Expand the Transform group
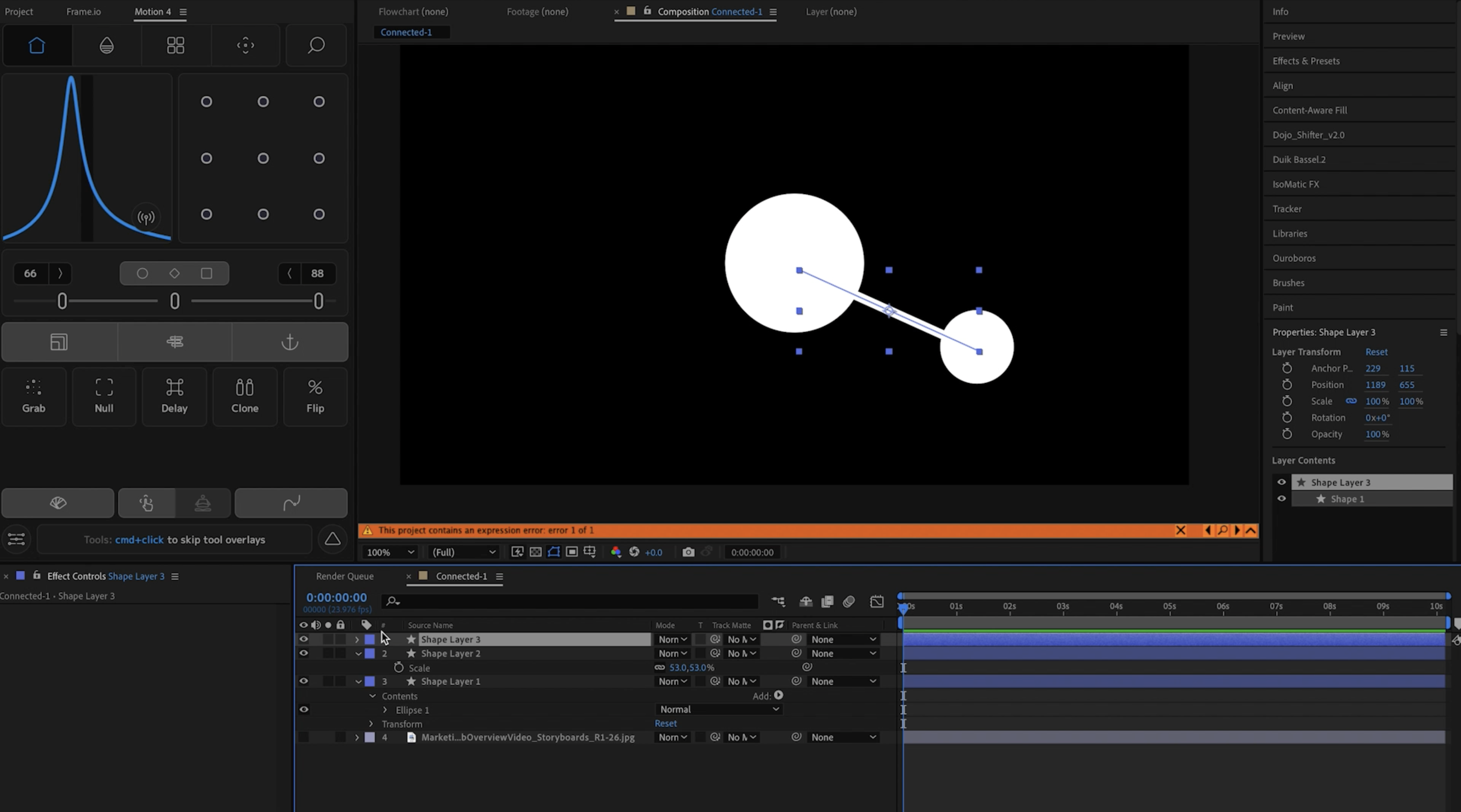 (x=371, y=724)
